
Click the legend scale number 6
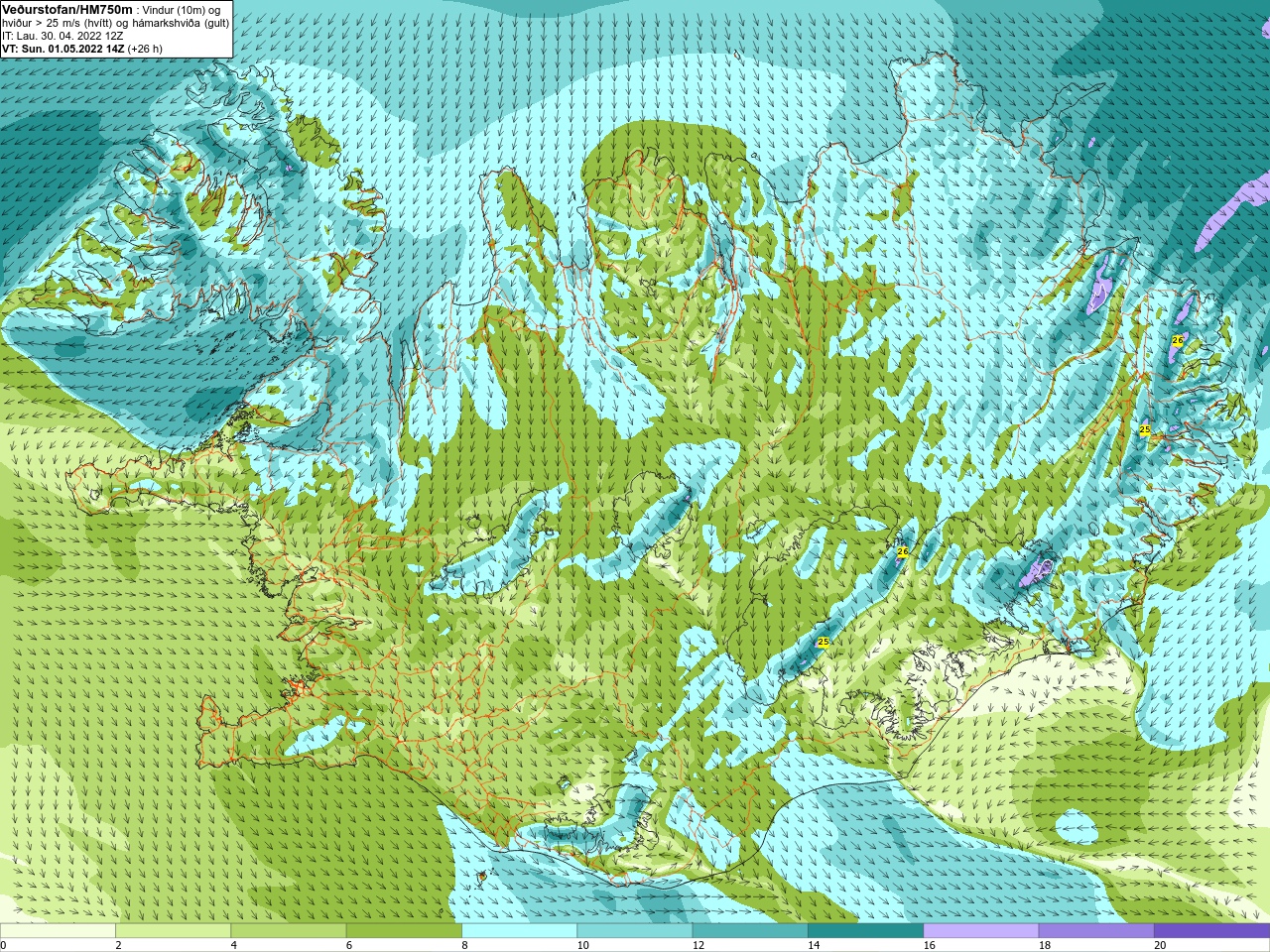click(349, 945)
